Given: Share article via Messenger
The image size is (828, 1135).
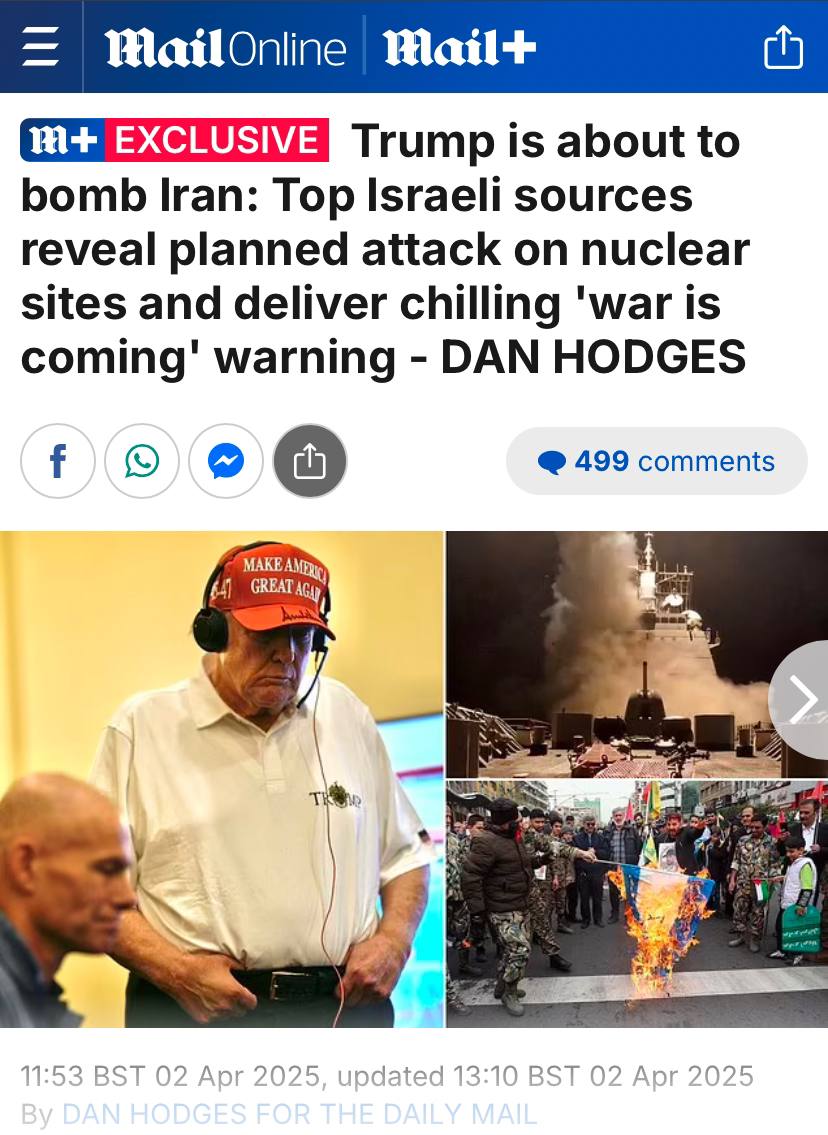Looking at the screenshot, I should 226,461.
